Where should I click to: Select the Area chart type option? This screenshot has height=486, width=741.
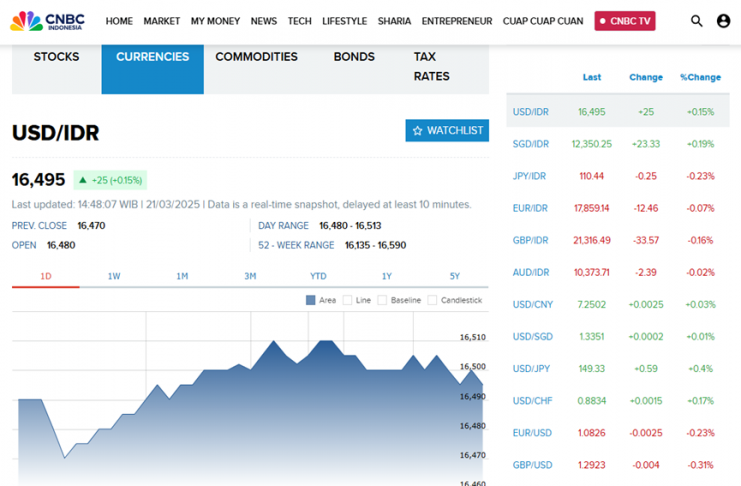[311, 300]
